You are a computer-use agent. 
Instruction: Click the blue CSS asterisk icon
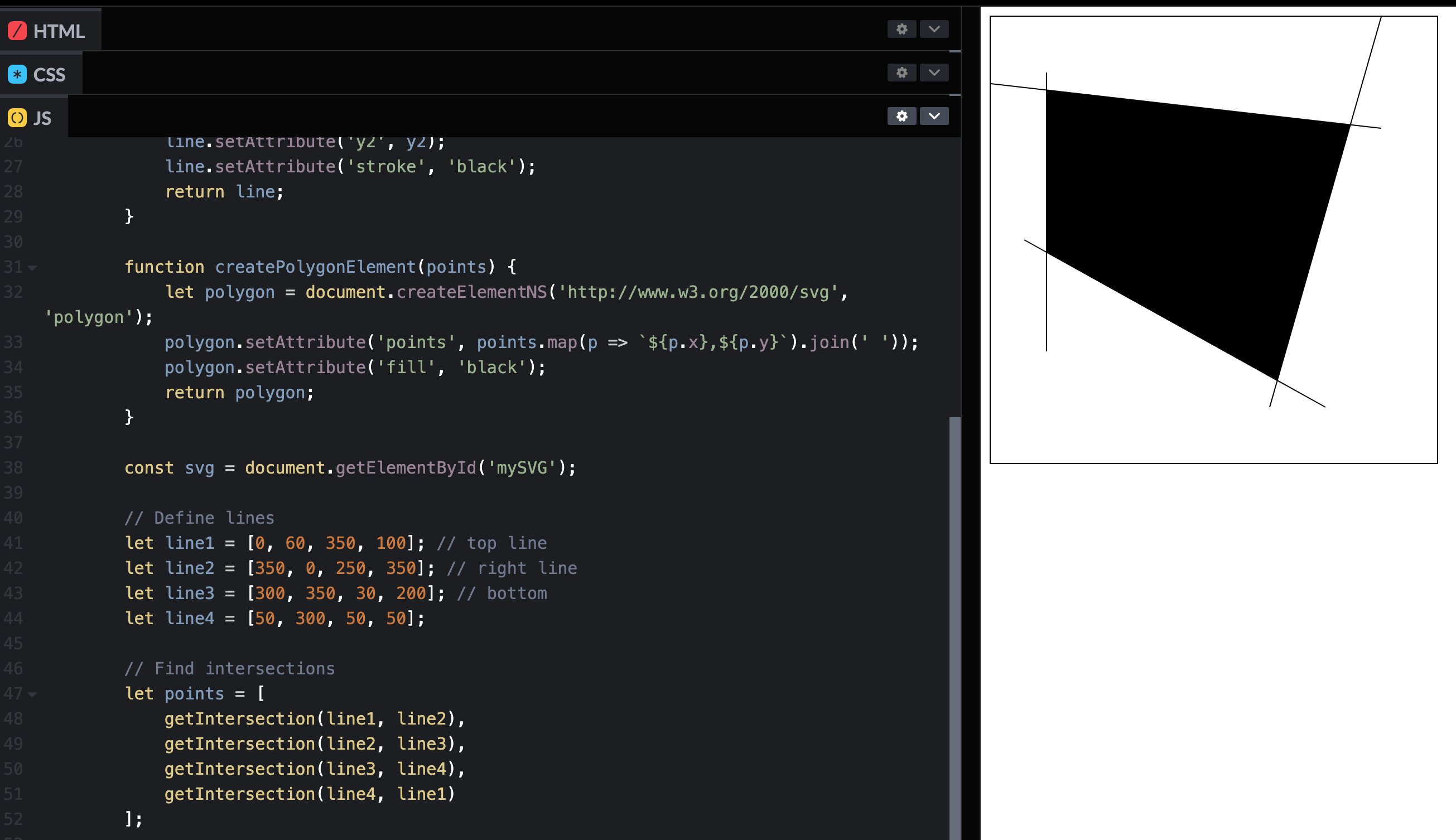click(17, 74)
